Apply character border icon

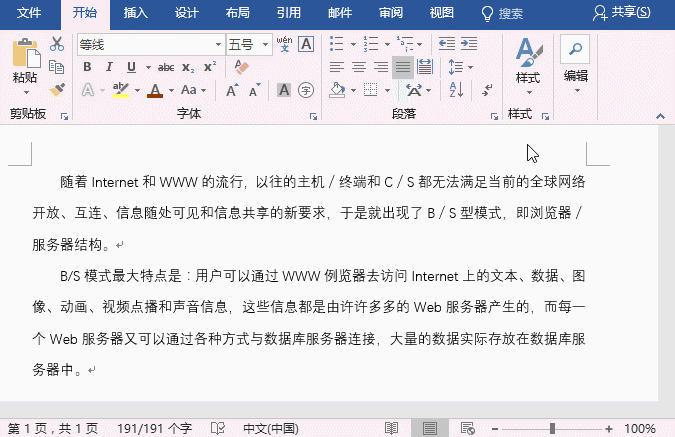(306, 44)
